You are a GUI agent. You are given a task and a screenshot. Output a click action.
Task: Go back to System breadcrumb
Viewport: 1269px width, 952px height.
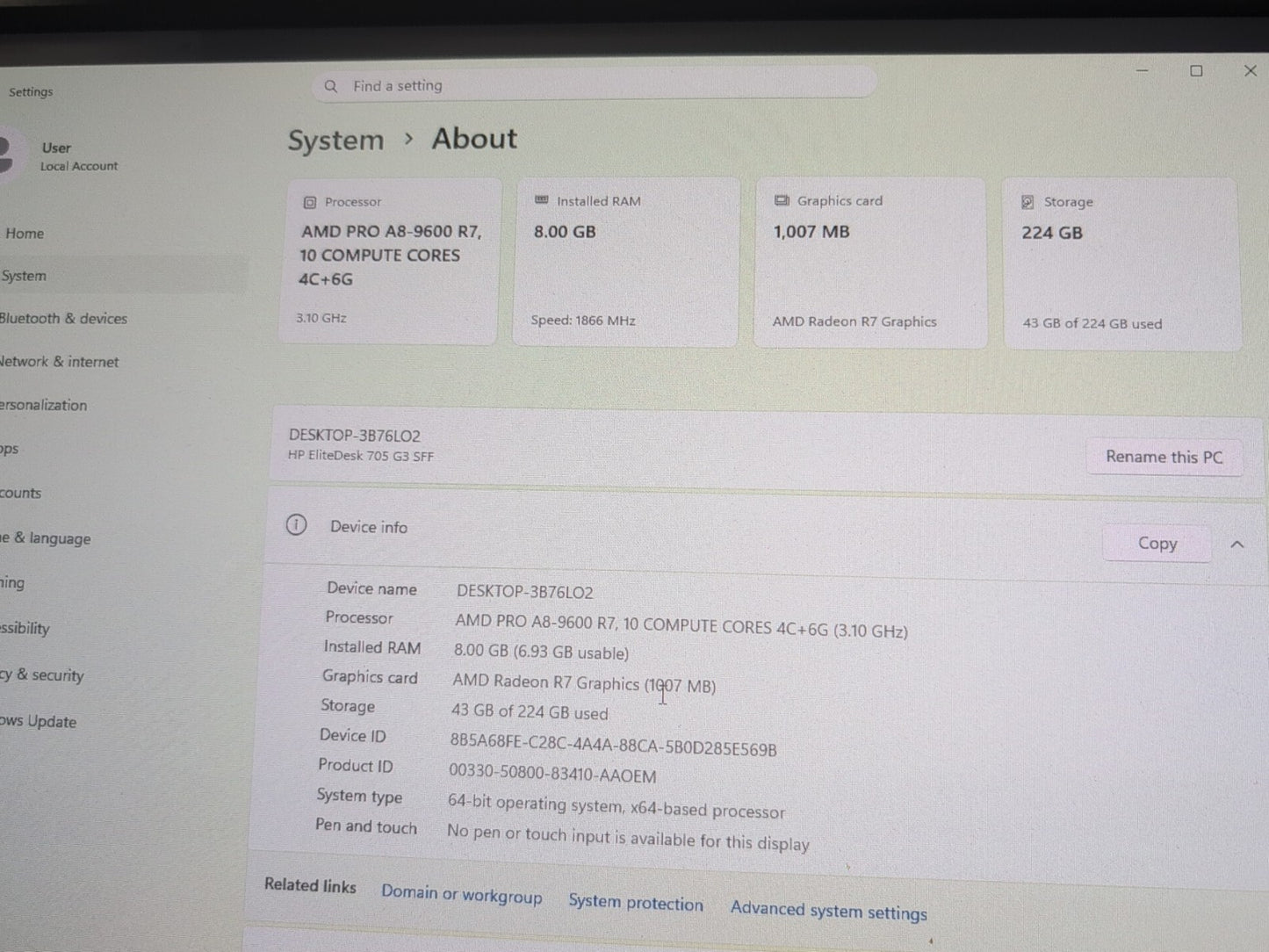tap(335, 141)
